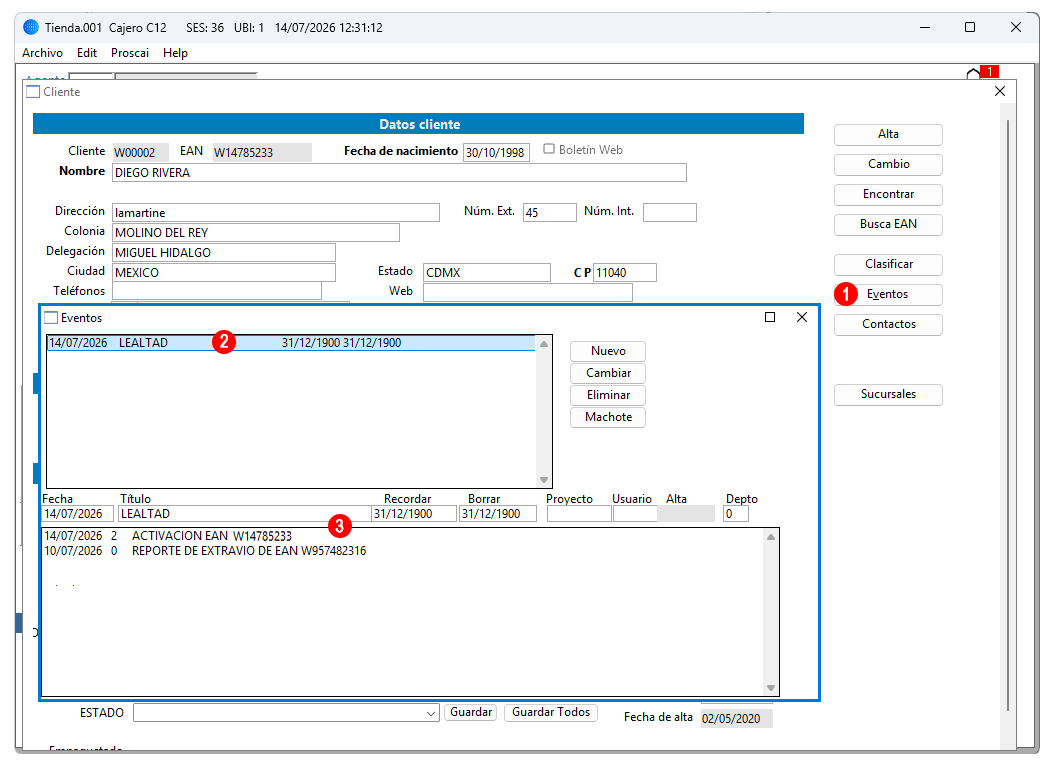Click the Colonia field MOLINO DEL REY
The height and width of the screenshot is (765, 1055).
[x=256, y=233]
